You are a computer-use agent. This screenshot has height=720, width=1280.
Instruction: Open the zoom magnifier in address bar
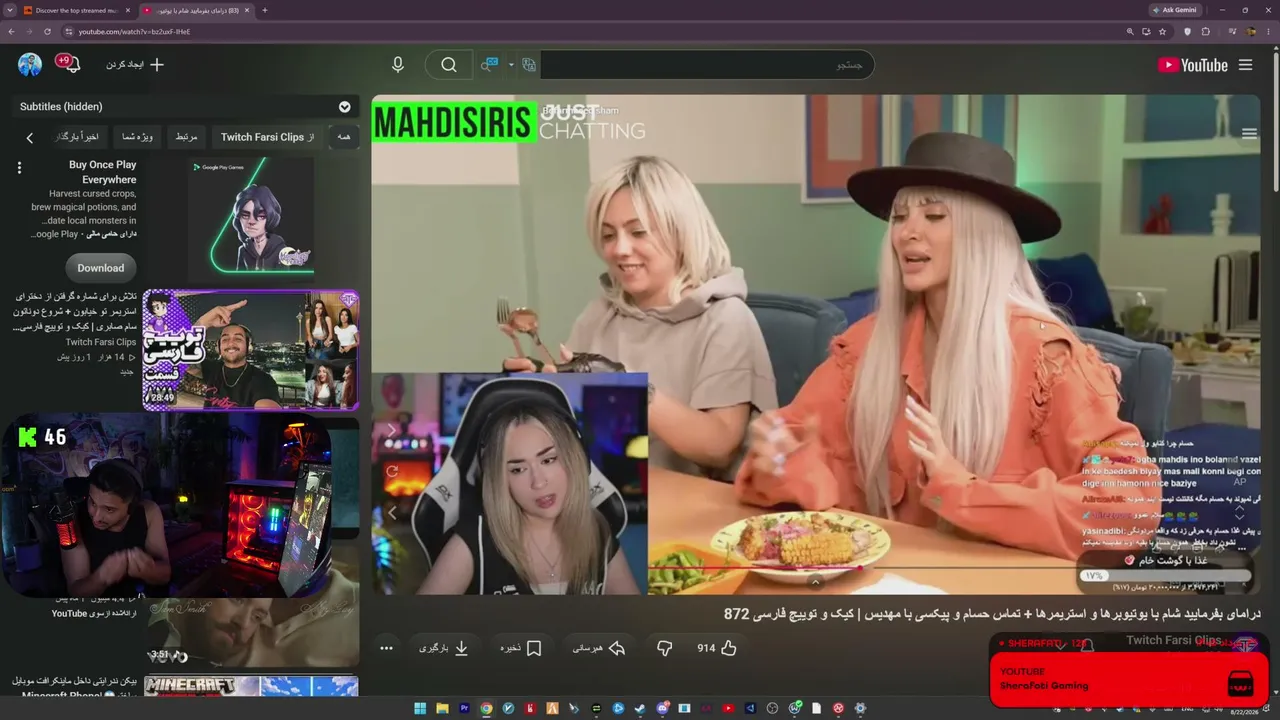pos(1130,31)
